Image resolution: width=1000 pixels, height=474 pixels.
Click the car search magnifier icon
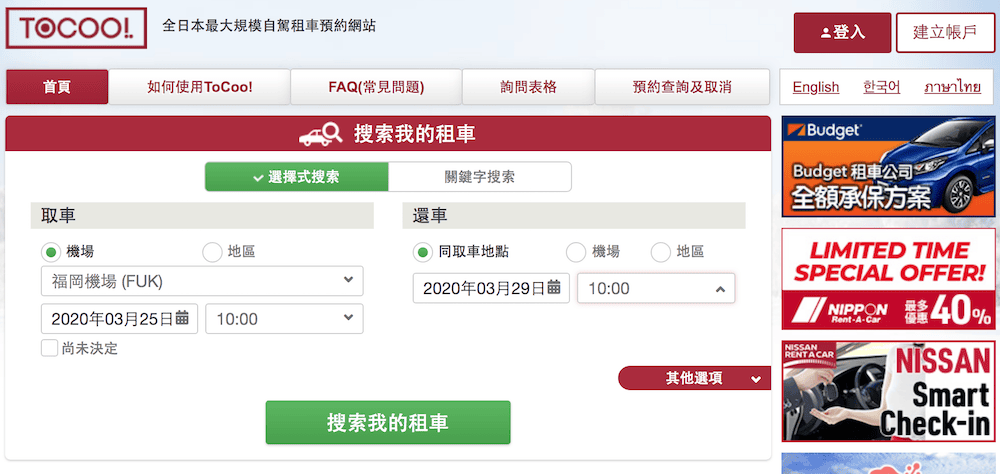[x=320, y=134]
